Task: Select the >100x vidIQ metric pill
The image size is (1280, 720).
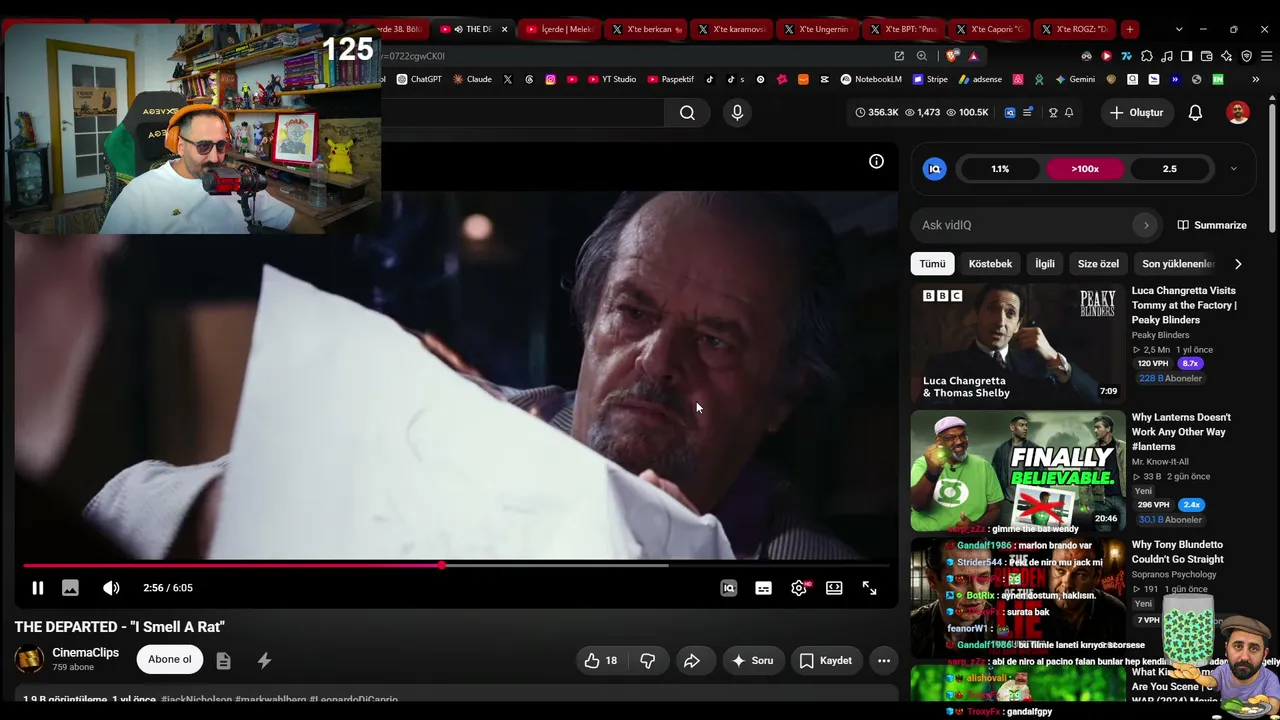Action: pos(1085,169)
